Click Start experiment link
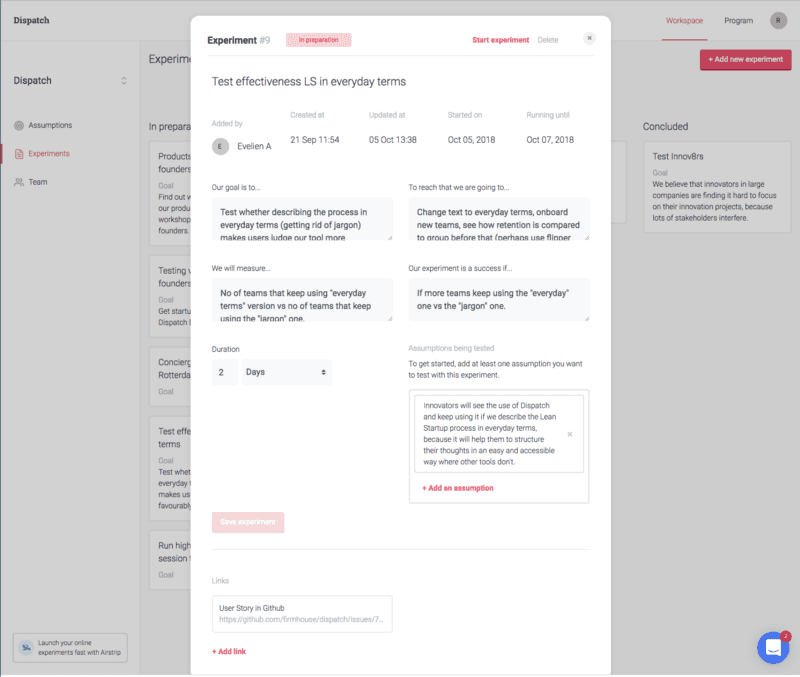 (501, 40)
